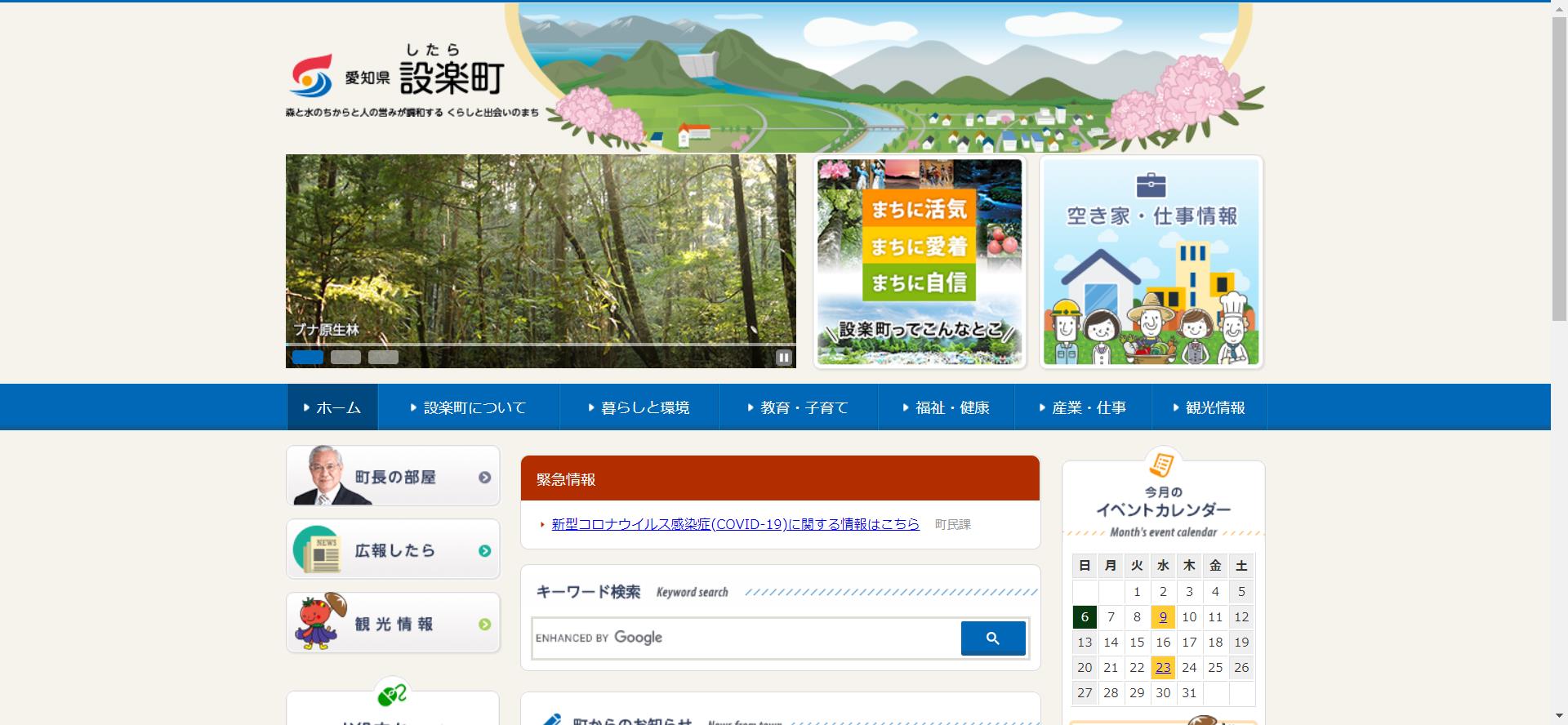Viewport: 1568px width, 725px height.
Task: Open the 観光情報 menu in navigation bar
Action: point(1209,407)
